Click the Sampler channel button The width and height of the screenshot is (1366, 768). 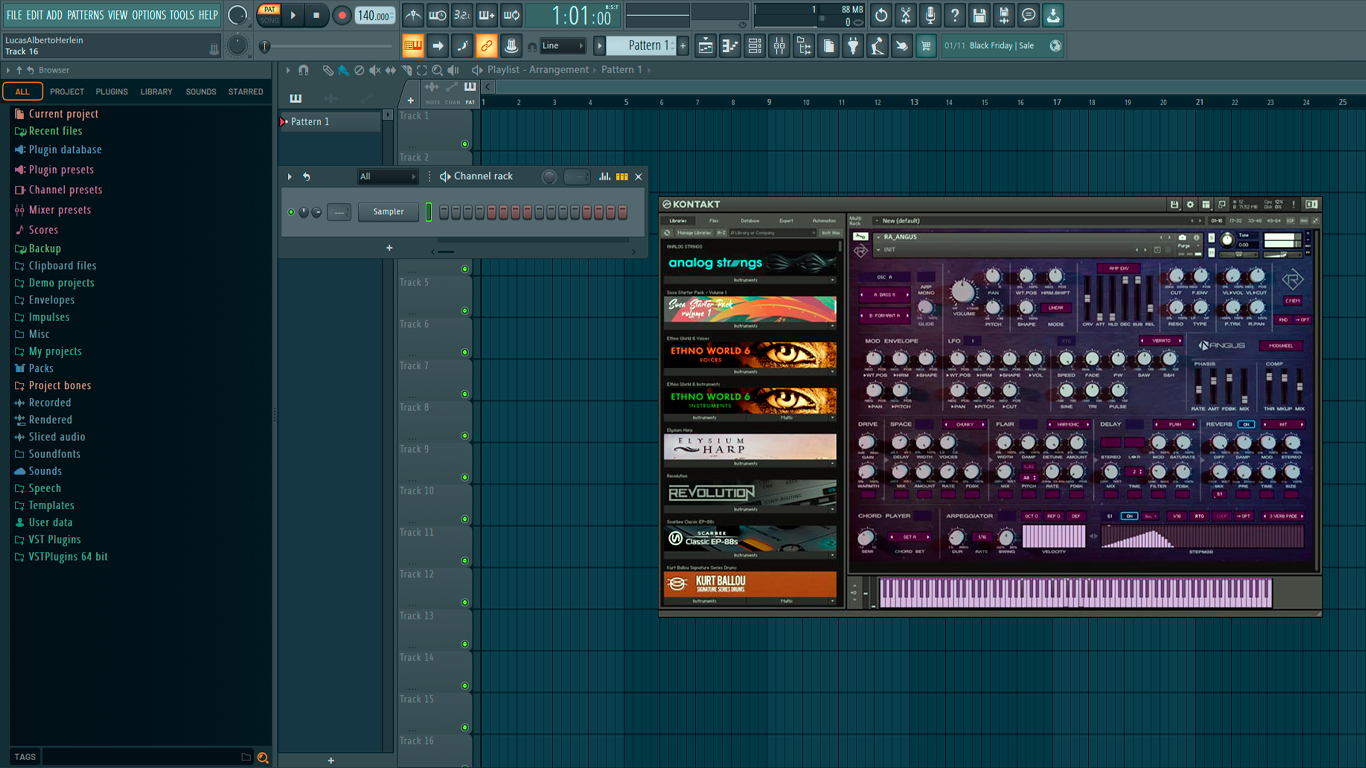point(388,212)
